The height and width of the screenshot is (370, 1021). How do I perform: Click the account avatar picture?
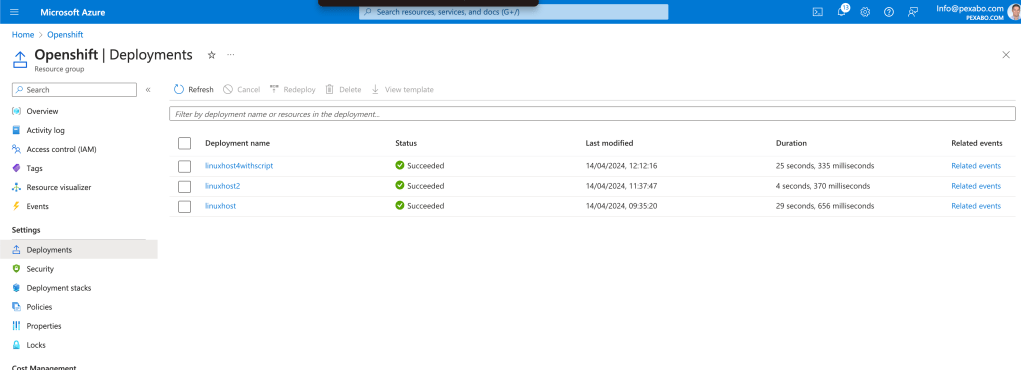[1014, 12]
